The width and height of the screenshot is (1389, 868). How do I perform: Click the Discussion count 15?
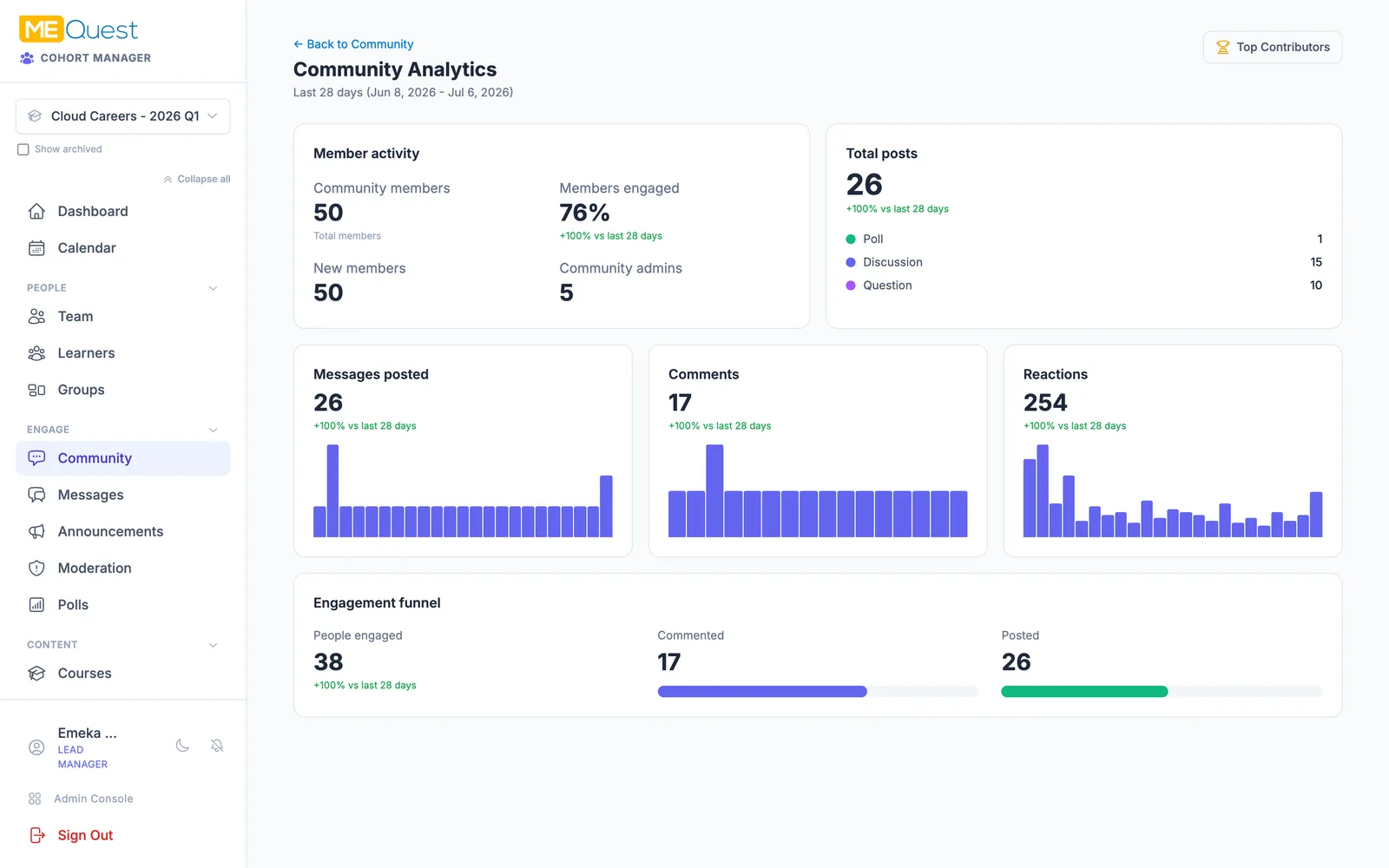click(x=1316, y=262)
